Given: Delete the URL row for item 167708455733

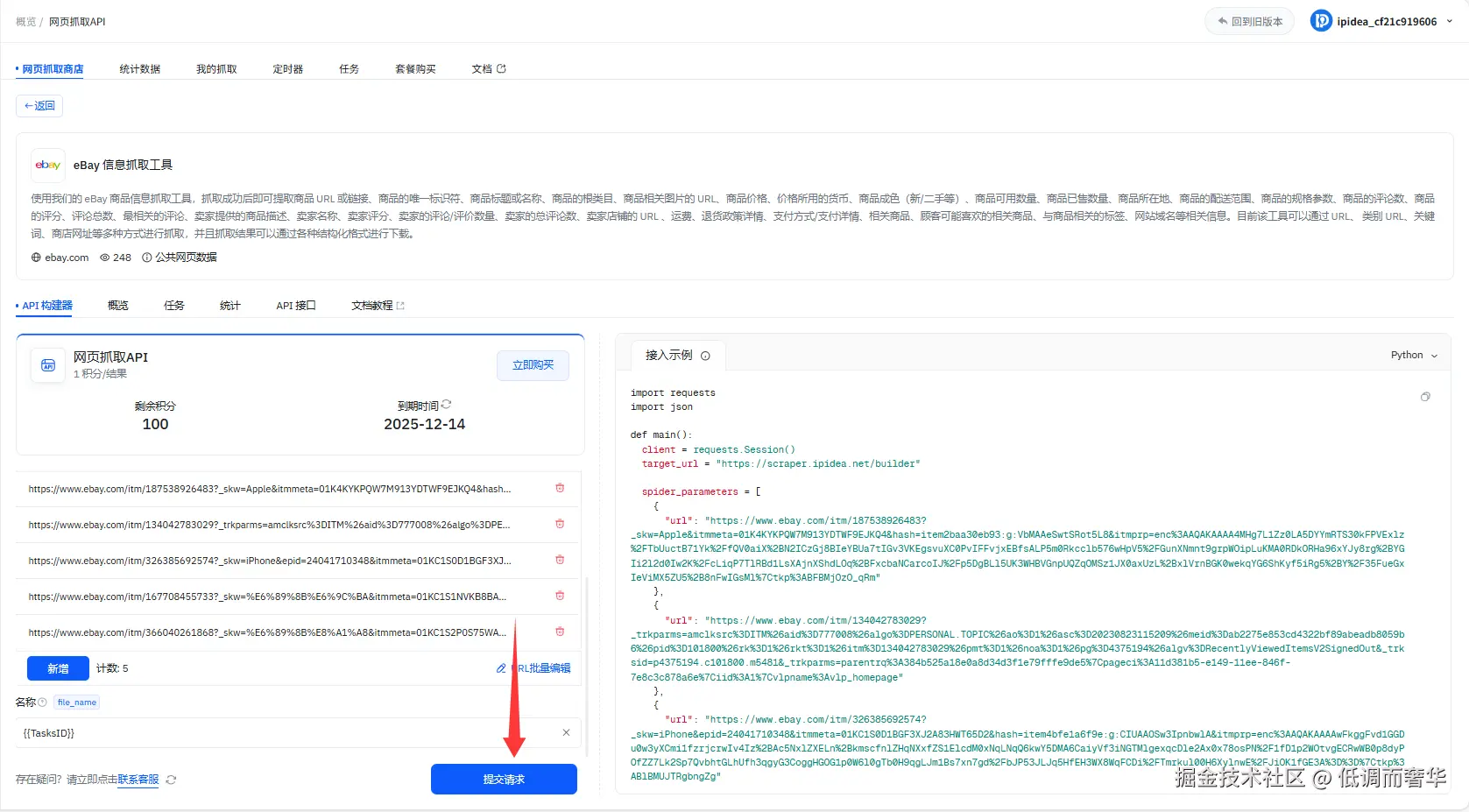Looking at the screenshot, I should pyautogui.click(x=560, y=597).
